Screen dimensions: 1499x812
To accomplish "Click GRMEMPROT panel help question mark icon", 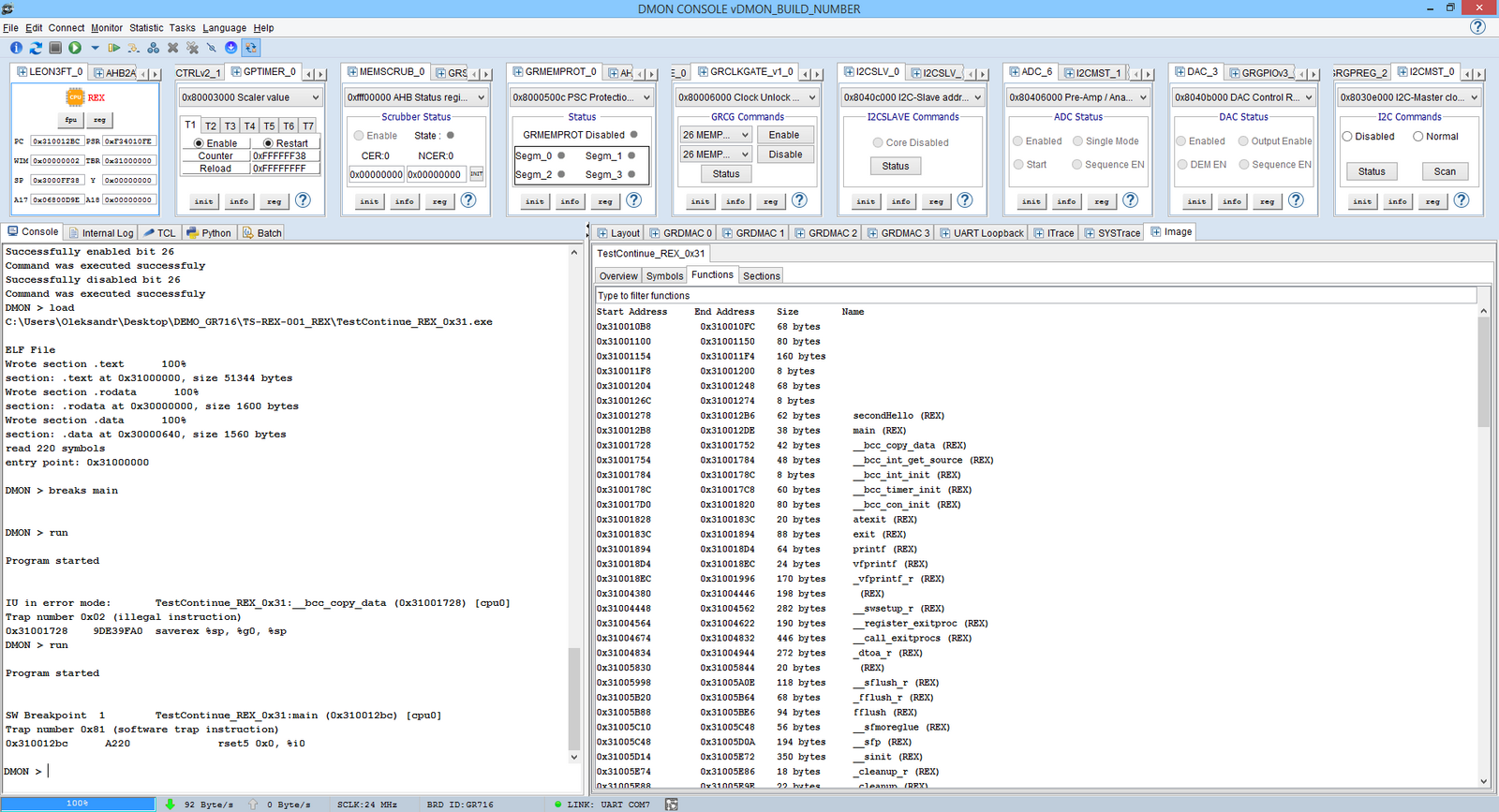I will [634, 200].
